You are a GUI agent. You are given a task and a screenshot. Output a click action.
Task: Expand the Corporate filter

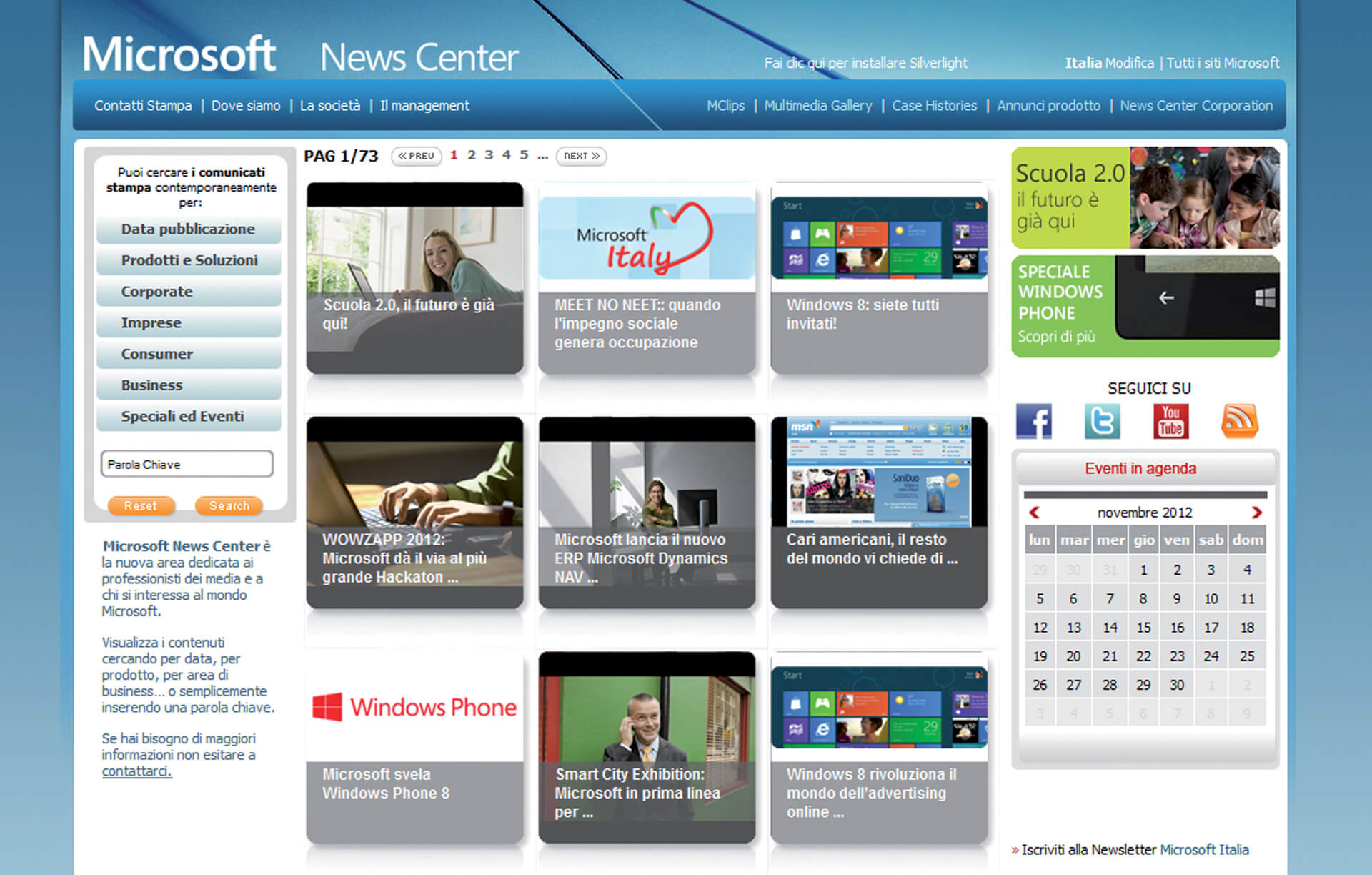point(189,292)
